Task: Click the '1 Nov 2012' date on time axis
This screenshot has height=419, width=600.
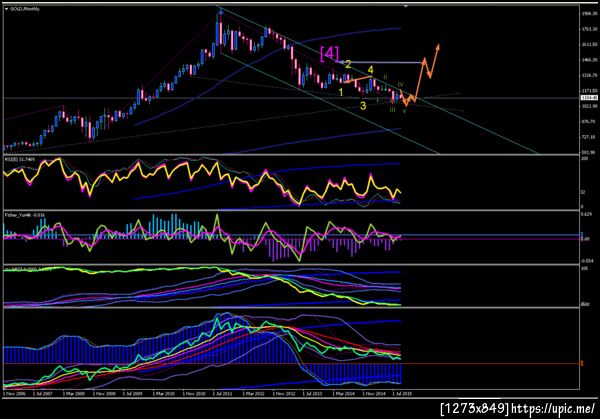Action: tap(283, 393)
